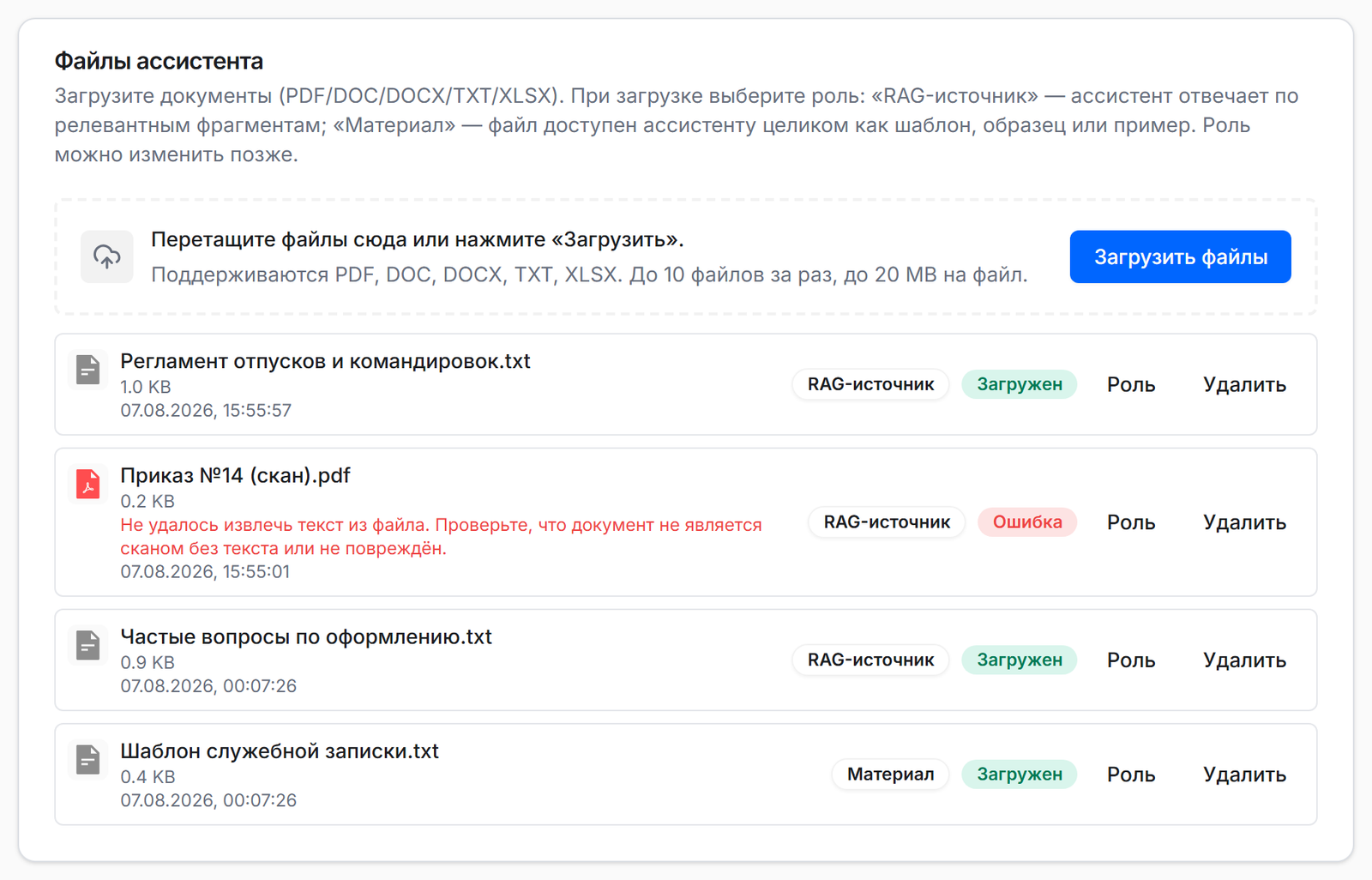Click the "0.2 KB" file size
The height and width of the screenshot is (880, 1372).
147,502
